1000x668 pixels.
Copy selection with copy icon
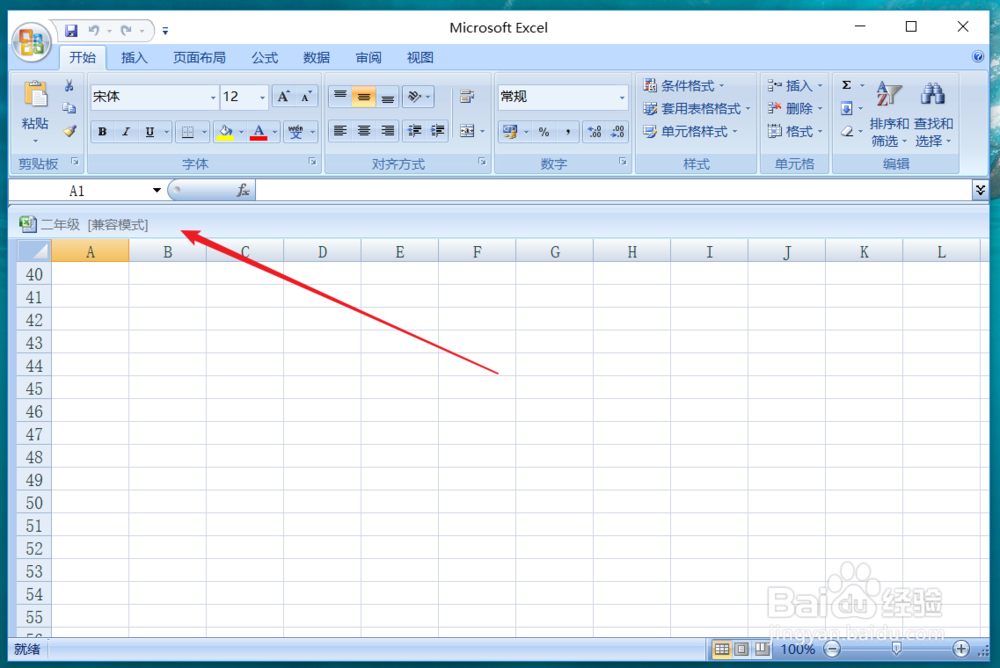pyautogui.click(x=69, y=108)
